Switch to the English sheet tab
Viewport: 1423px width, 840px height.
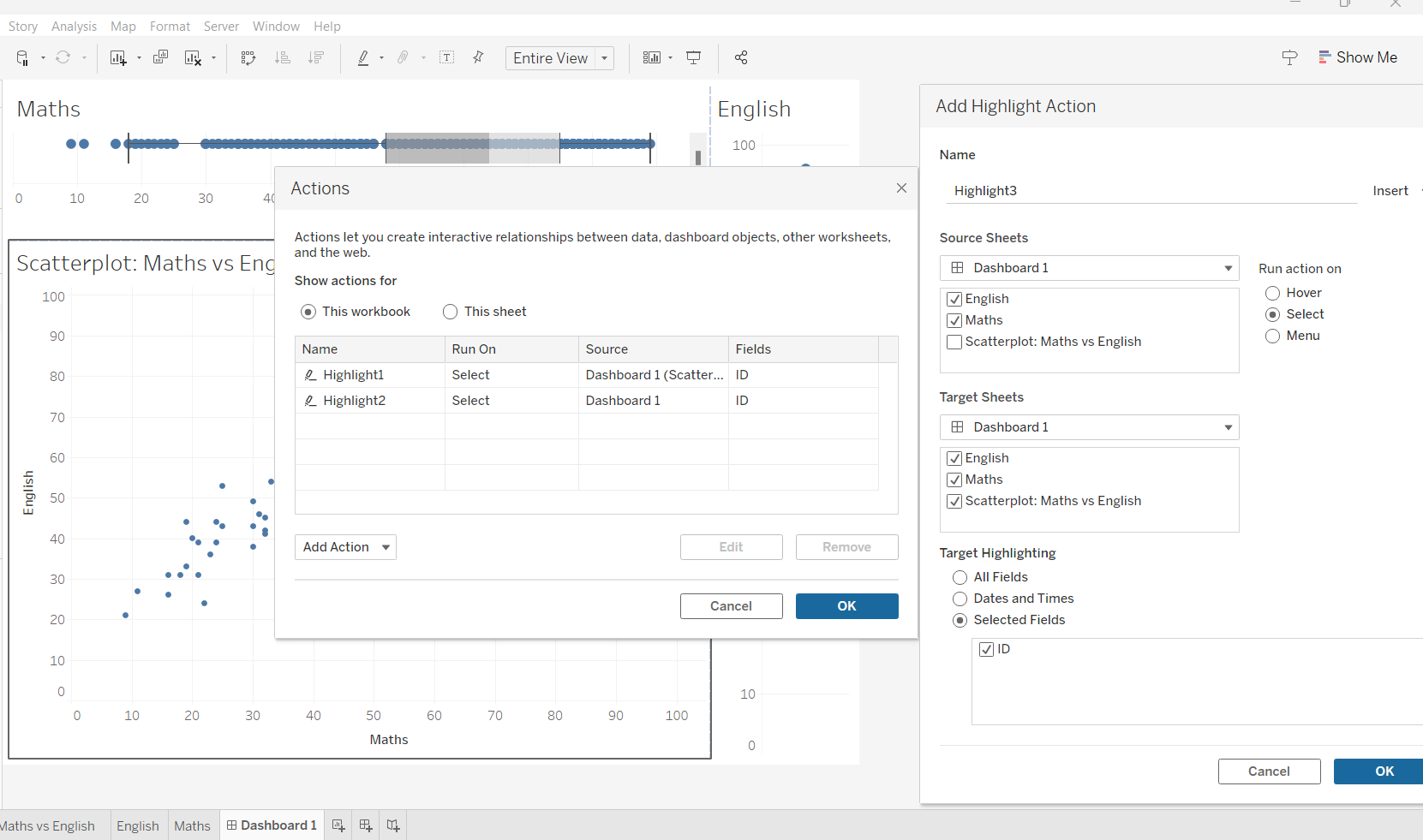pyautogui.click(x=138, y=826)
